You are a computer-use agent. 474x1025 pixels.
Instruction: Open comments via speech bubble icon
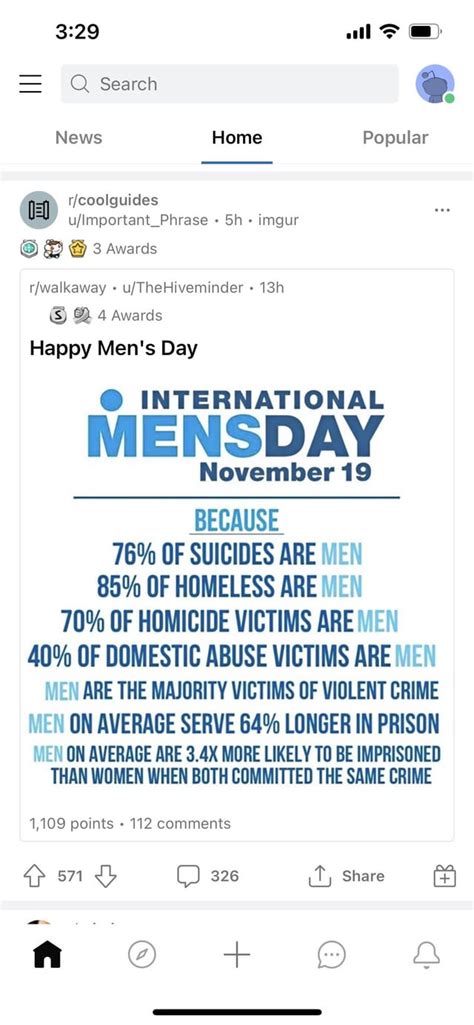click(188, 876)
